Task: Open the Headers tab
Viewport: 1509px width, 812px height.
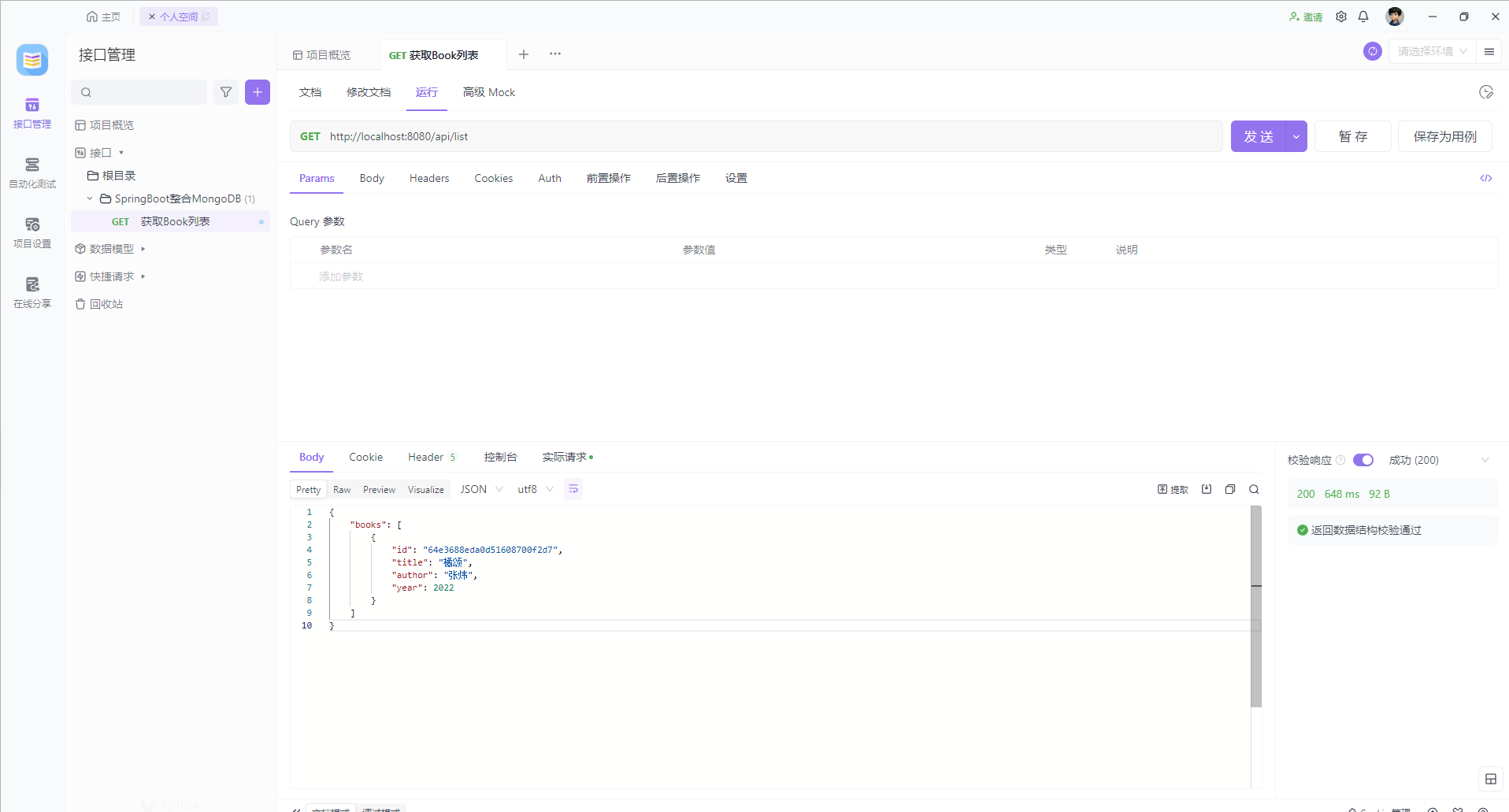Action: [x=429, y=178]
